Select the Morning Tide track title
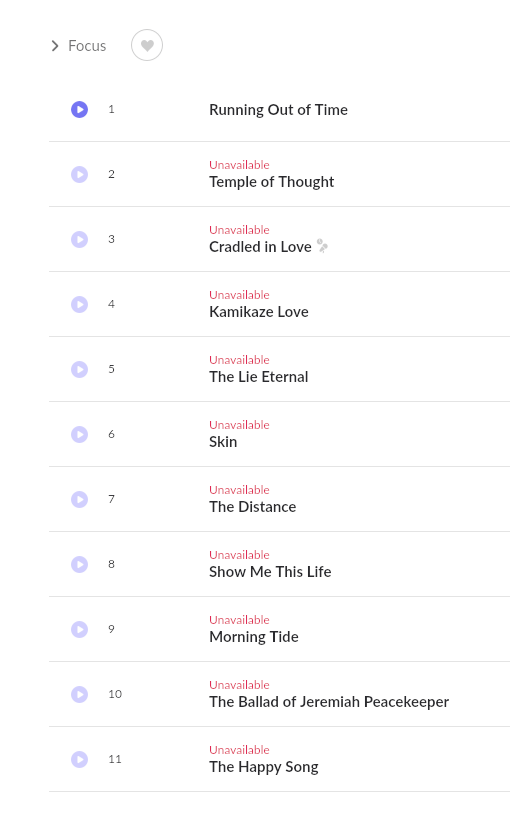Image resolution: width=510 pixels, height=822 pixels. point(254,637)
